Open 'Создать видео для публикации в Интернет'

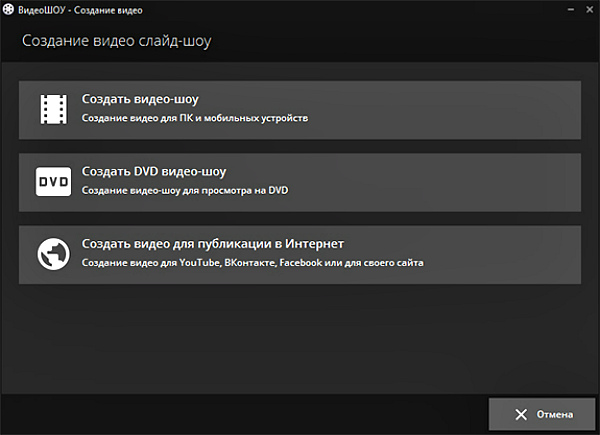(x=212, y=244)
